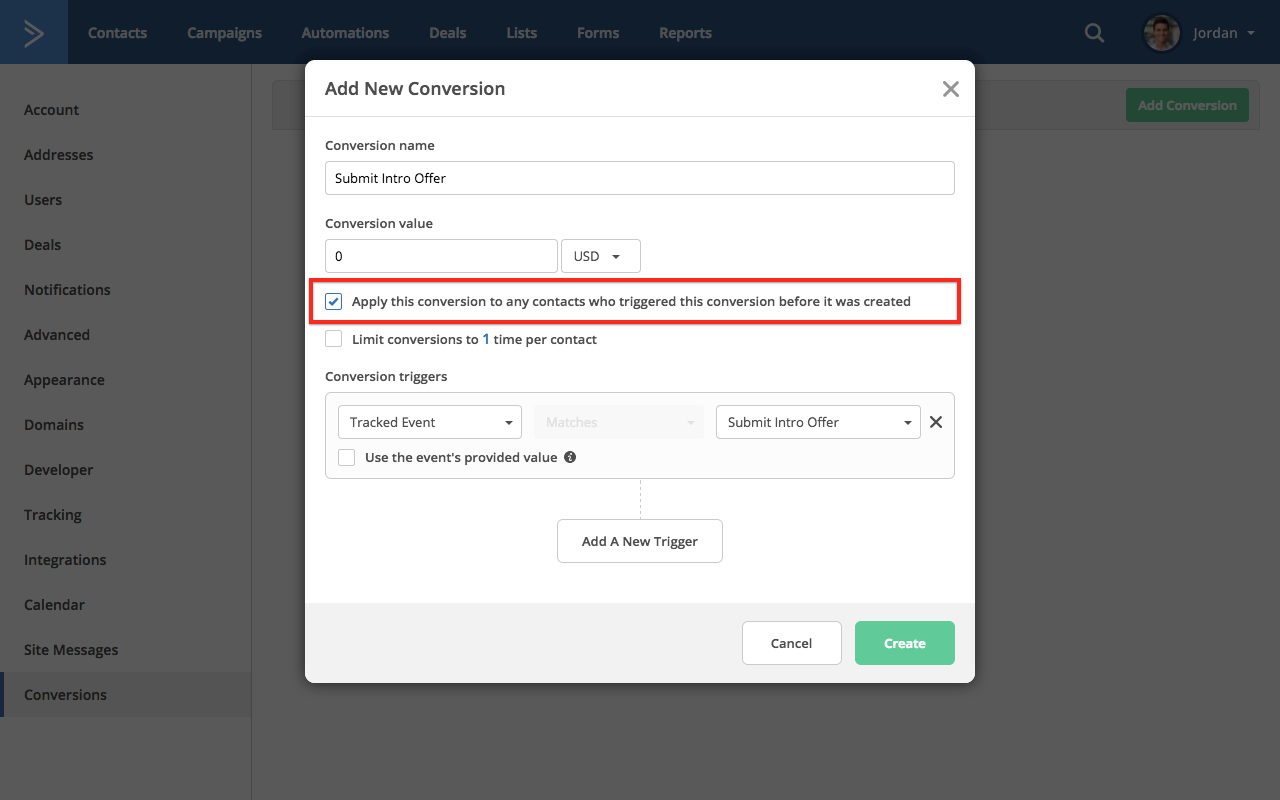Viewport: 1280px width, 800px height.
Task: Click the Create button
Action: click(904, 643)
